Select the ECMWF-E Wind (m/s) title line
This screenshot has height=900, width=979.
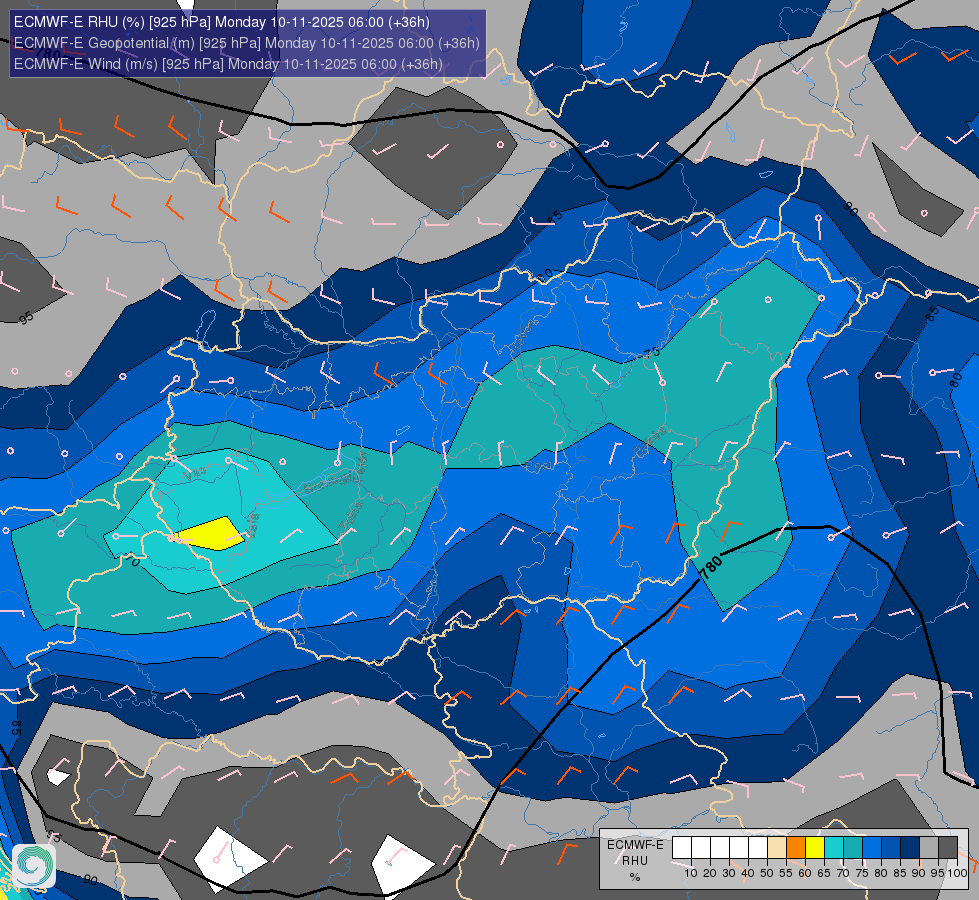point(228,64)
